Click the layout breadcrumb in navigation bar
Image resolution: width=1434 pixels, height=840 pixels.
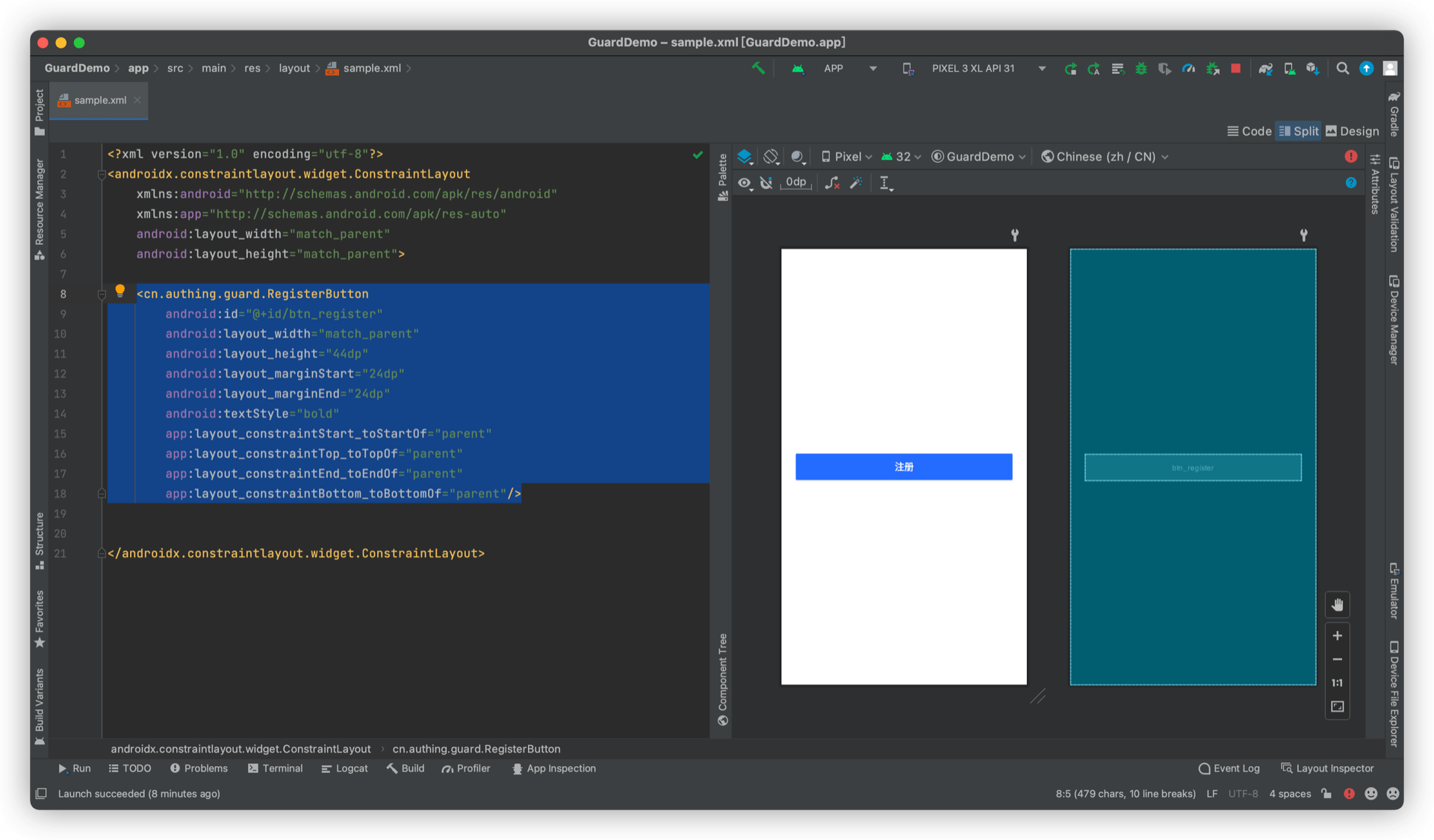pos(294,68)
